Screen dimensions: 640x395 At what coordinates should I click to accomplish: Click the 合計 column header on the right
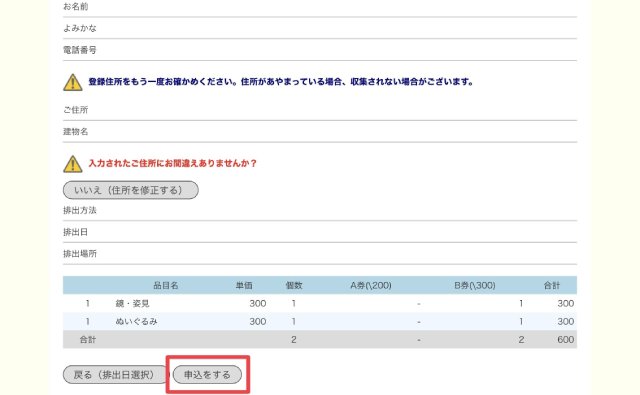tap(551, 285)
